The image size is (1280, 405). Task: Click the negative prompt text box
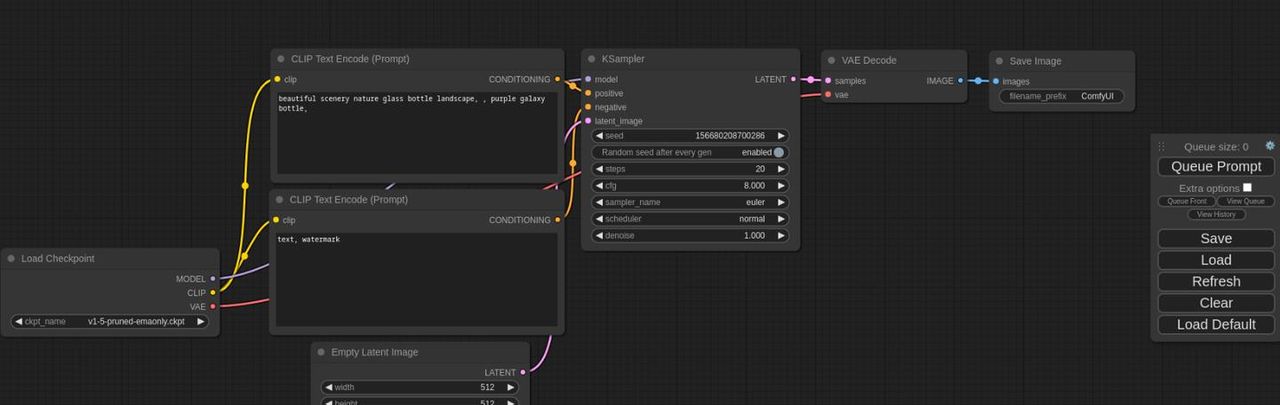pyautogui.click(x=416, y=280)
